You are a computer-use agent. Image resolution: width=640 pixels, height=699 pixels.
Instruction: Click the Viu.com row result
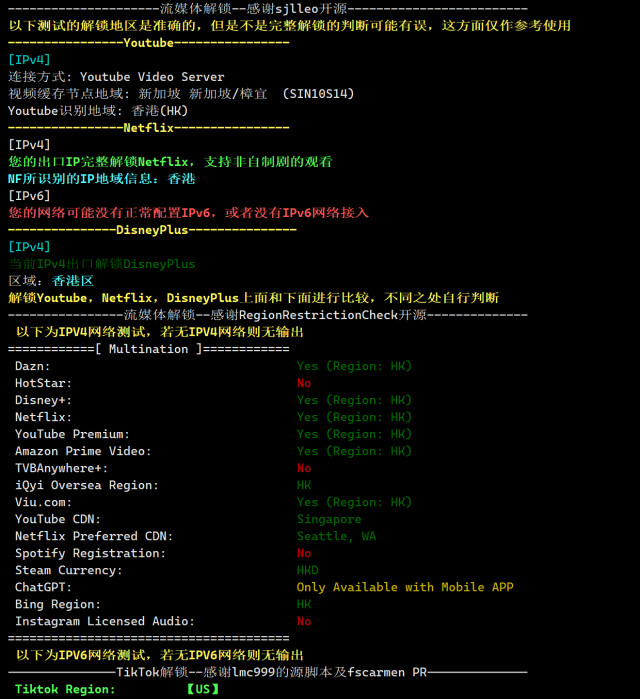point(354,502)
